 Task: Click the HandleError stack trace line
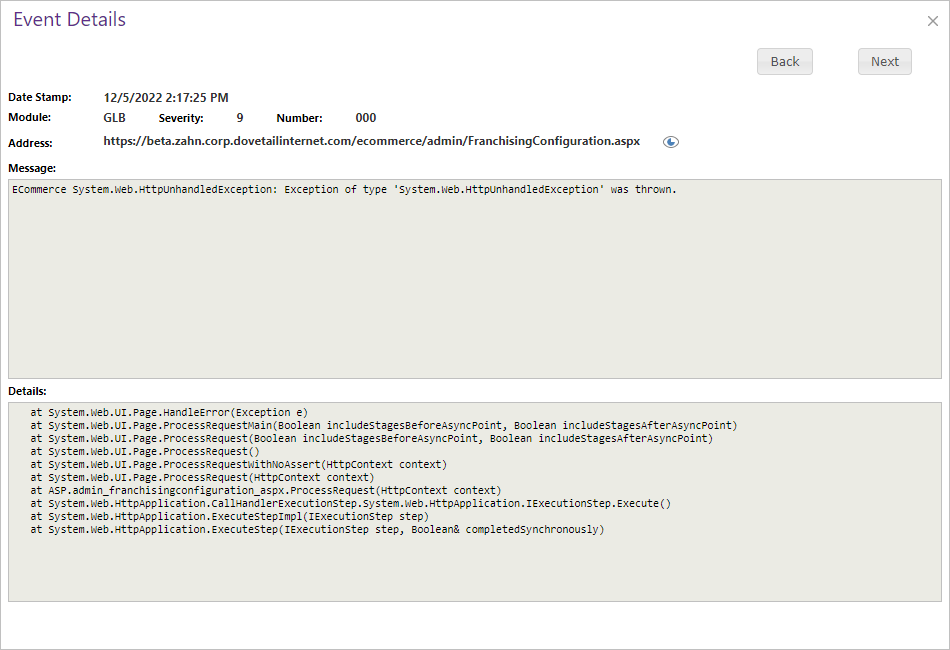pos(169,412)
